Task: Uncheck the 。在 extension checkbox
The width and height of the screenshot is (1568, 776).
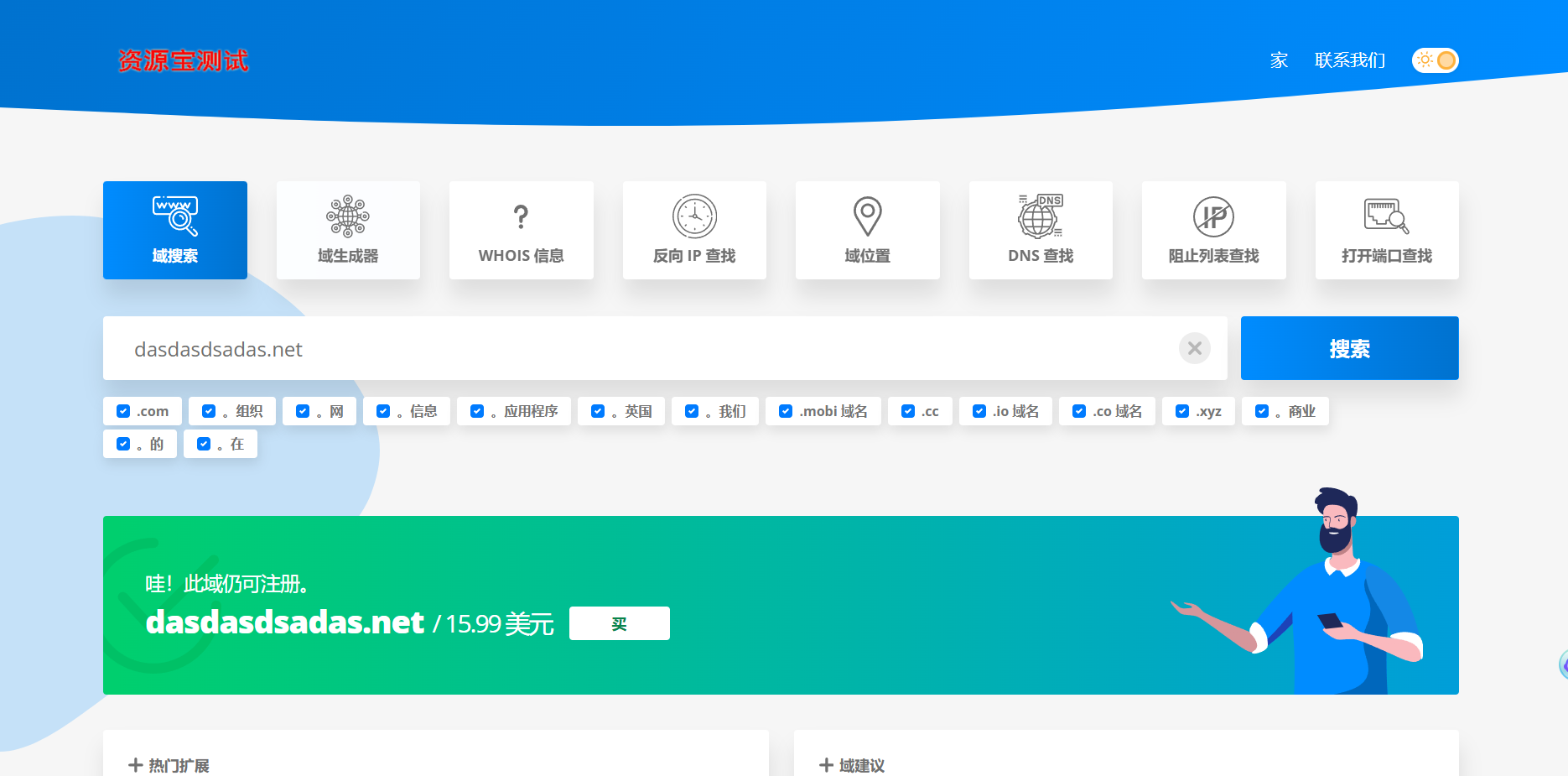Action: [x=204, y=444]
